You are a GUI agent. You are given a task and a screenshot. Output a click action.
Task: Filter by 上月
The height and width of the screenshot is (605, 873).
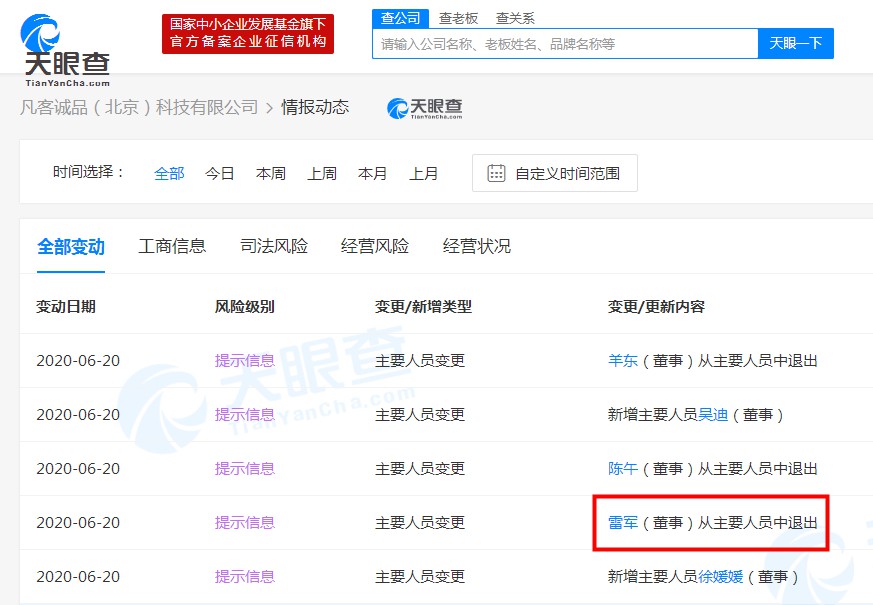coord(423,174)
